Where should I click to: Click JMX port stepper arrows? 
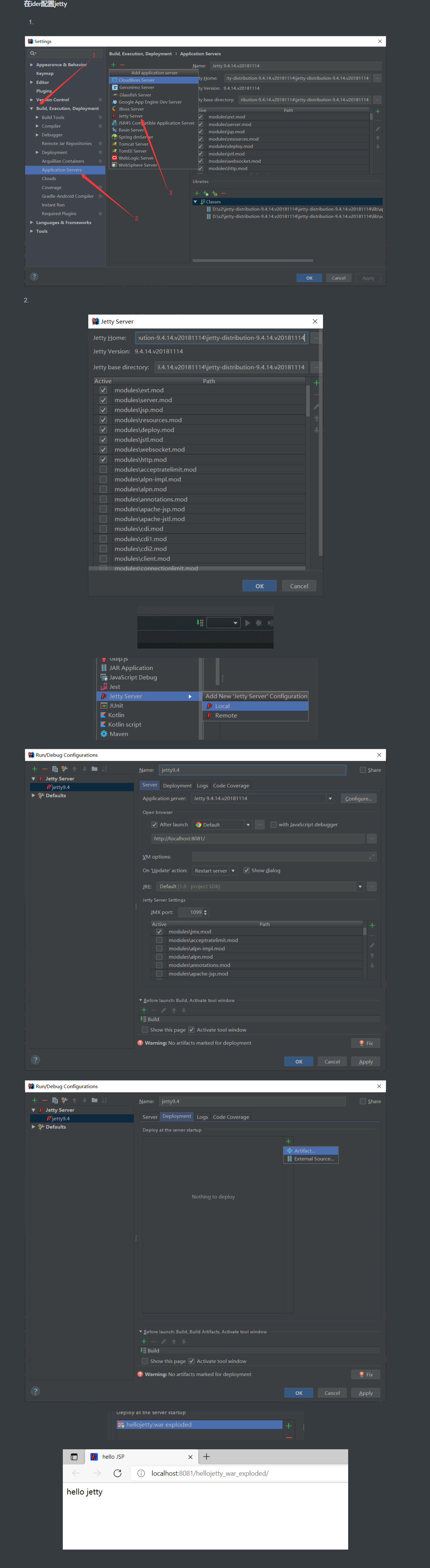pos(206,913)
